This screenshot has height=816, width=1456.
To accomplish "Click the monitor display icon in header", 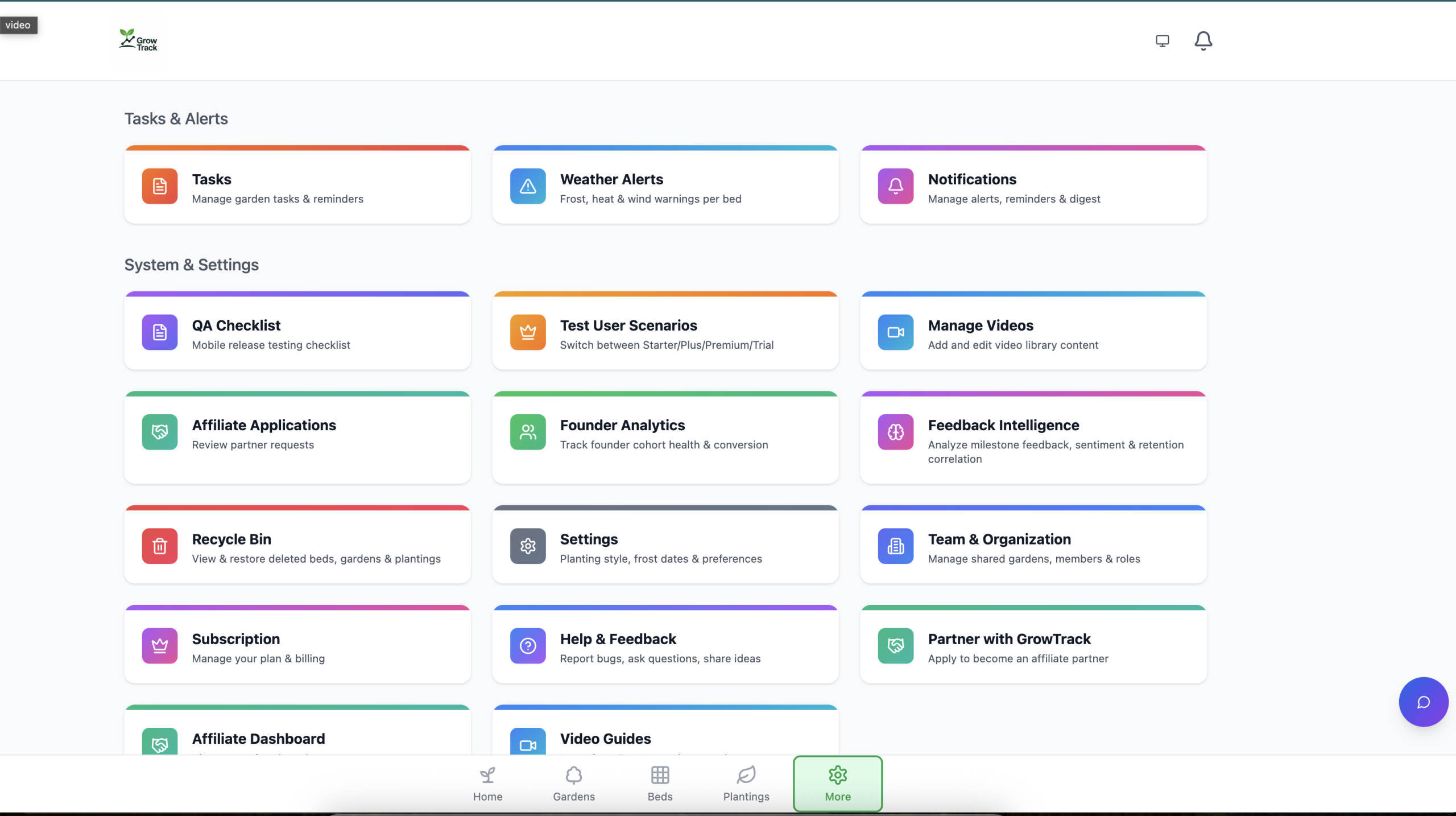I will tap(1162, 41).
